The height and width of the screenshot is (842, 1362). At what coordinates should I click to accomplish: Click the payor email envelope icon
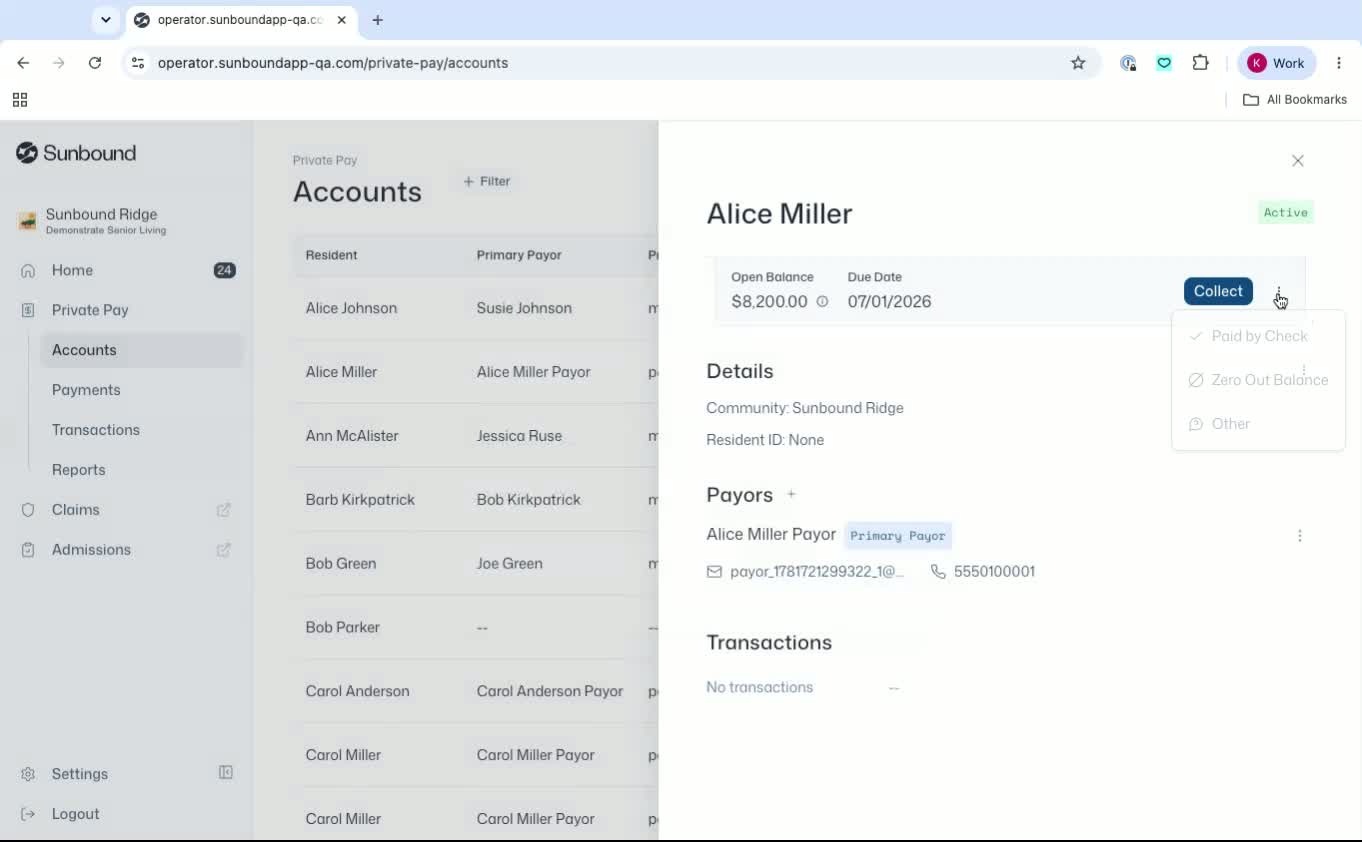[714, 572]
